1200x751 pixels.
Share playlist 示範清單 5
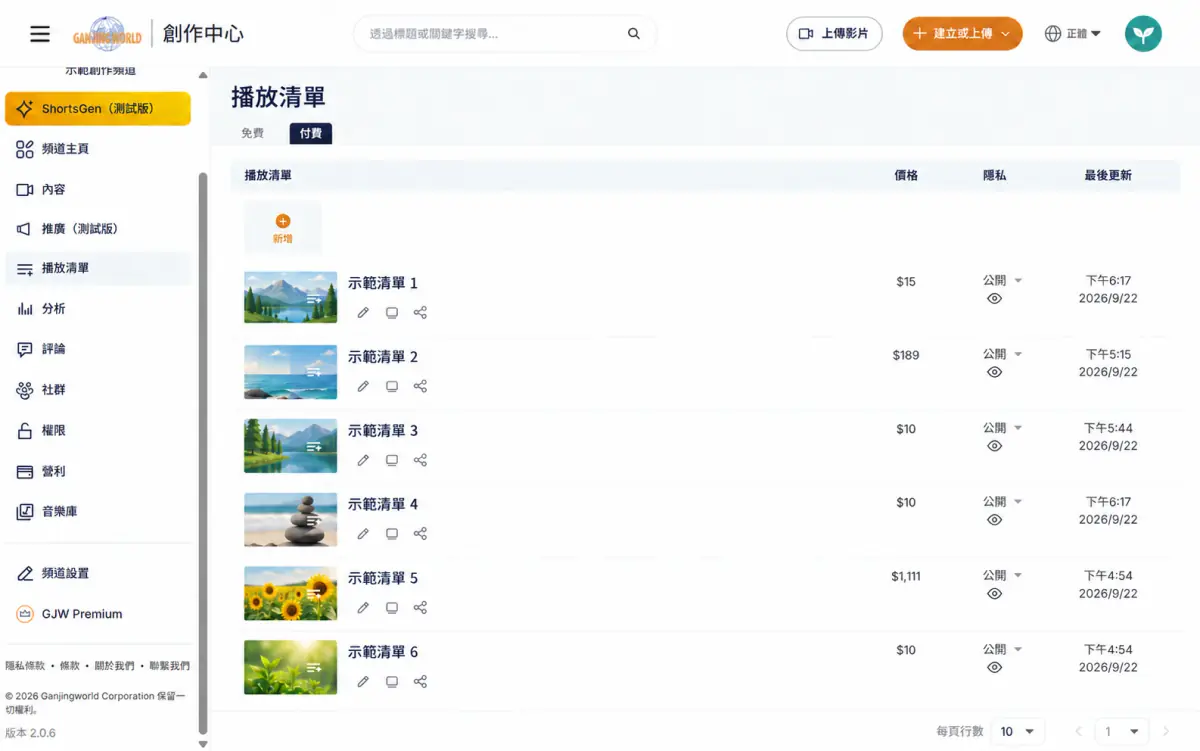pyautogui.click(x=420, y=608)
